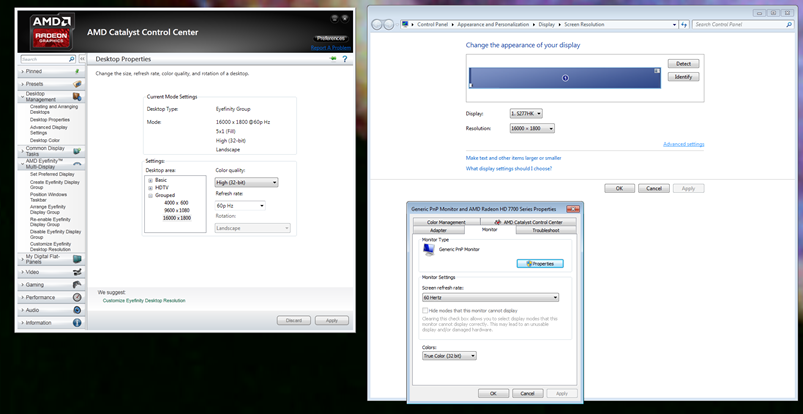Click the Detect button
803x414 pixels.
[683, 64]
